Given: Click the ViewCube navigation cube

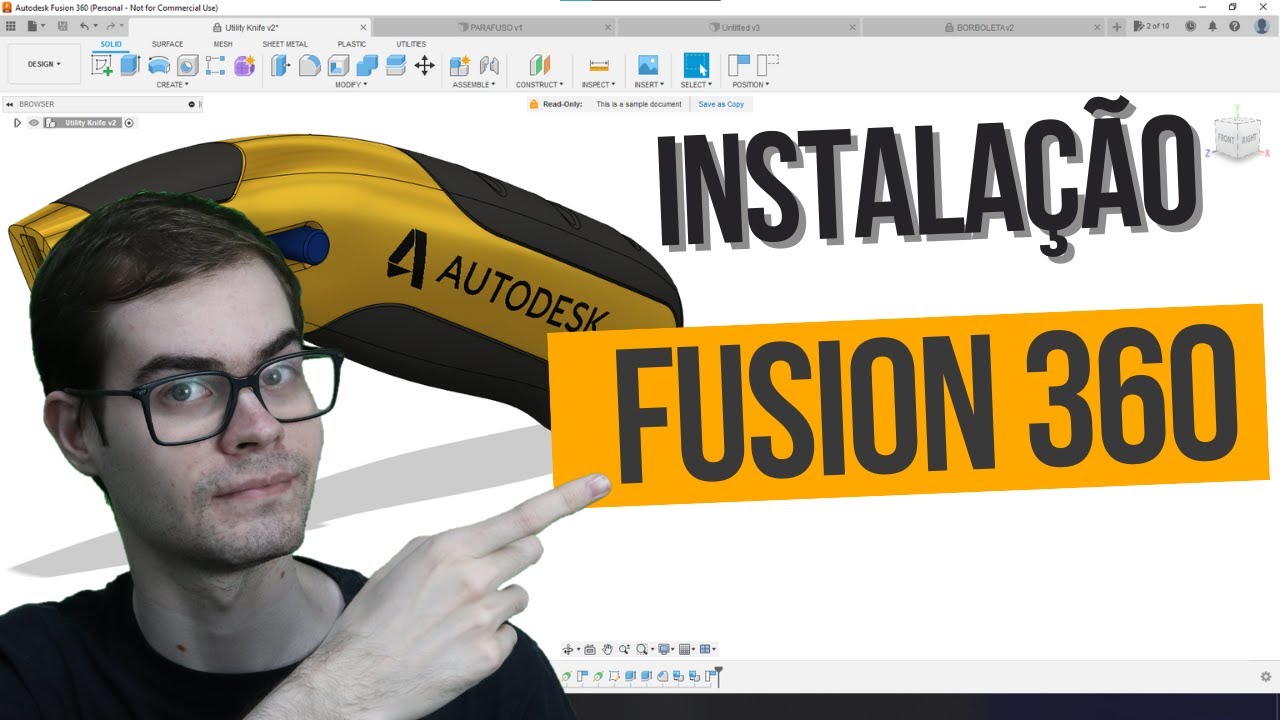Looking at the screenshot, I should pyautogui.click(x=1237, y=136).
